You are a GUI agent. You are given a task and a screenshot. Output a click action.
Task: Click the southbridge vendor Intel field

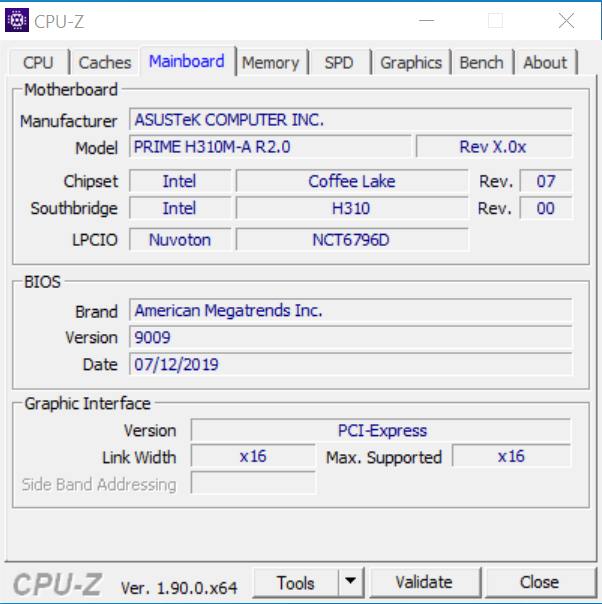(180, 208)
